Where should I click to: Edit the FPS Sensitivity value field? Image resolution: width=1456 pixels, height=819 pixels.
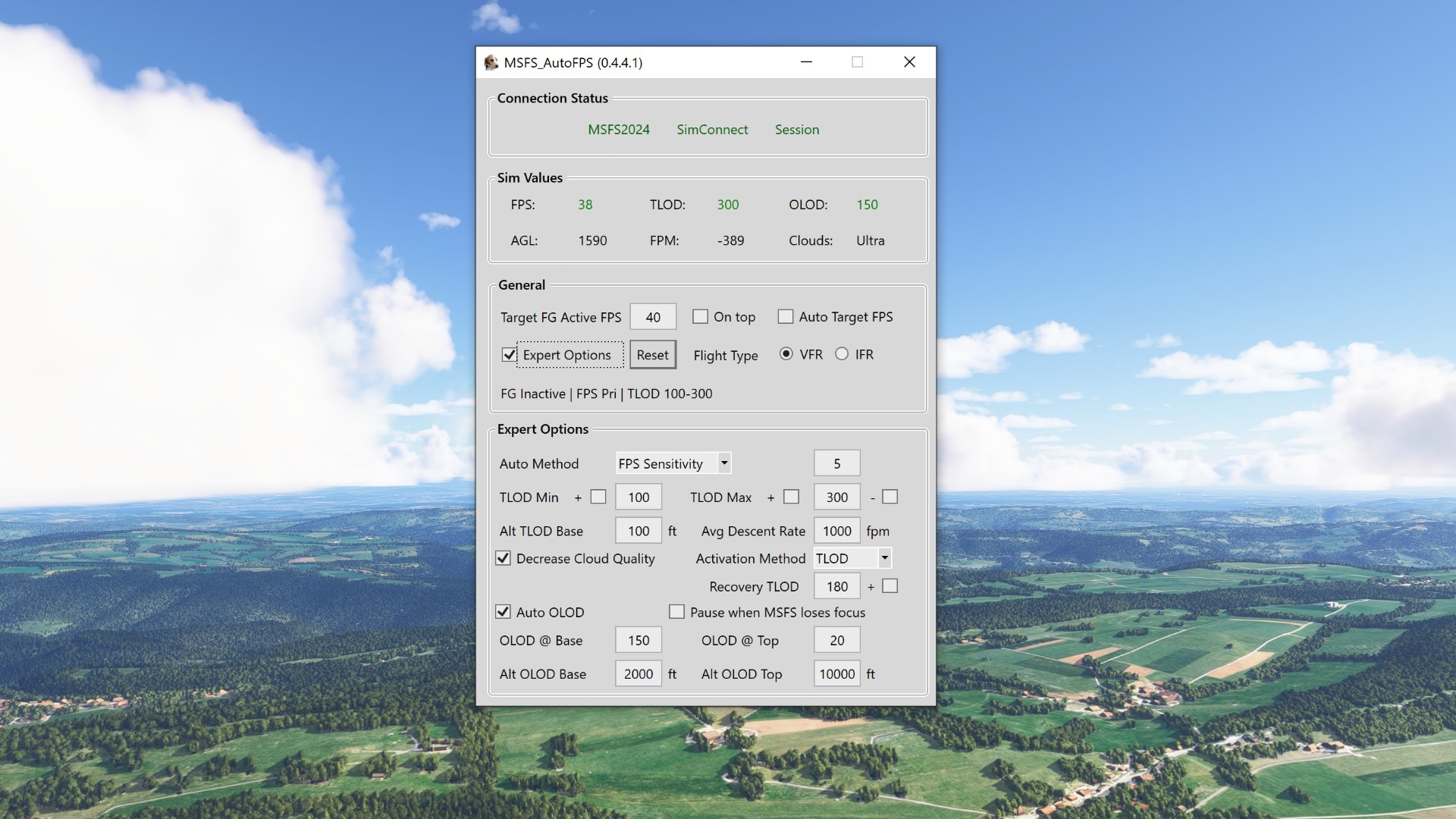pos(837,463)
